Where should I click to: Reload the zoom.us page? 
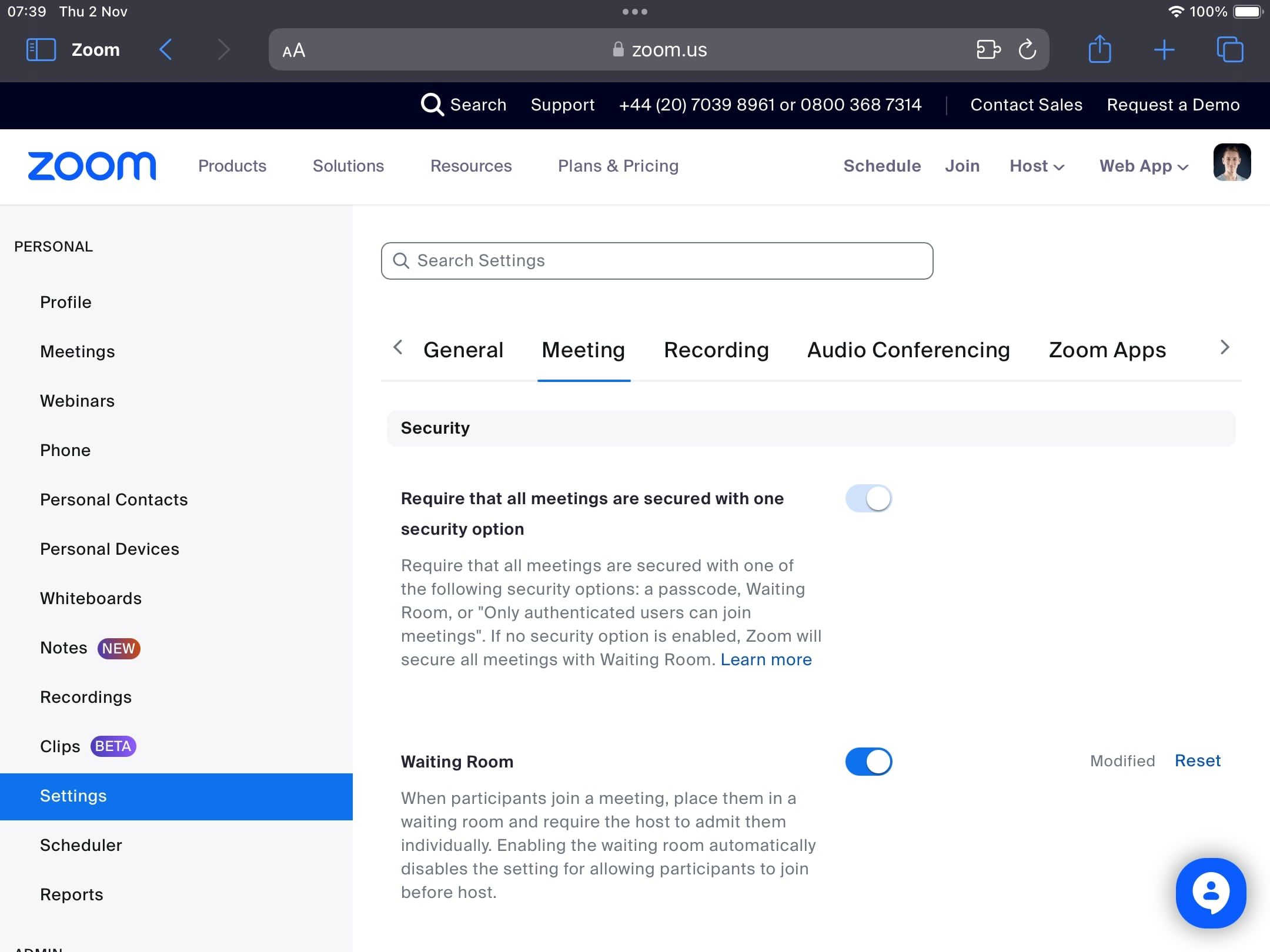(1027, 49)
